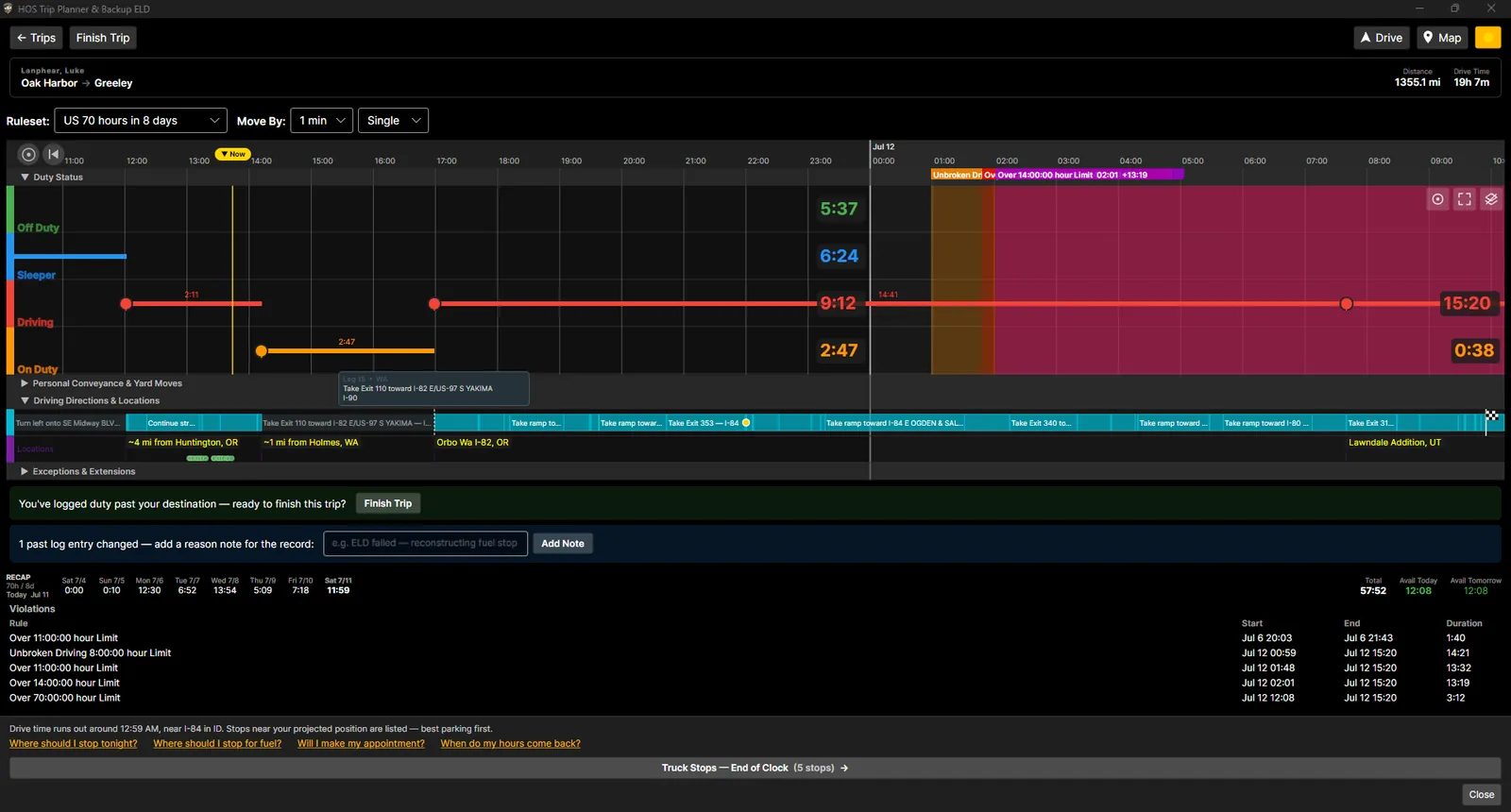
Task: Click the Drive Time 19h 7m value
Action: (x=1471, y=83)
